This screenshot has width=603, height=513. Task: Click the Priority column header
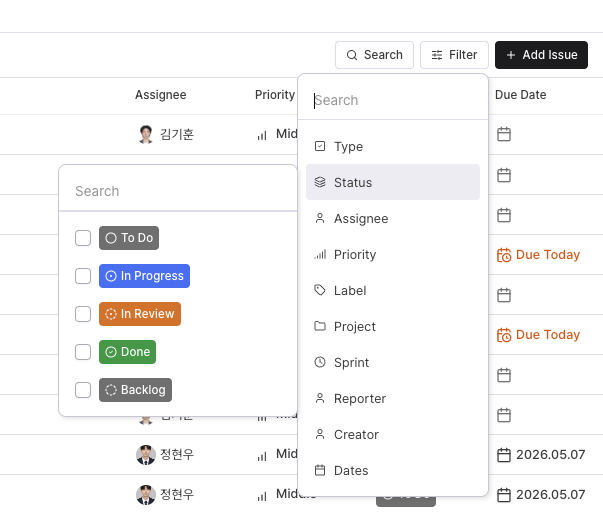pyautogui.click(x=275, y=95)
